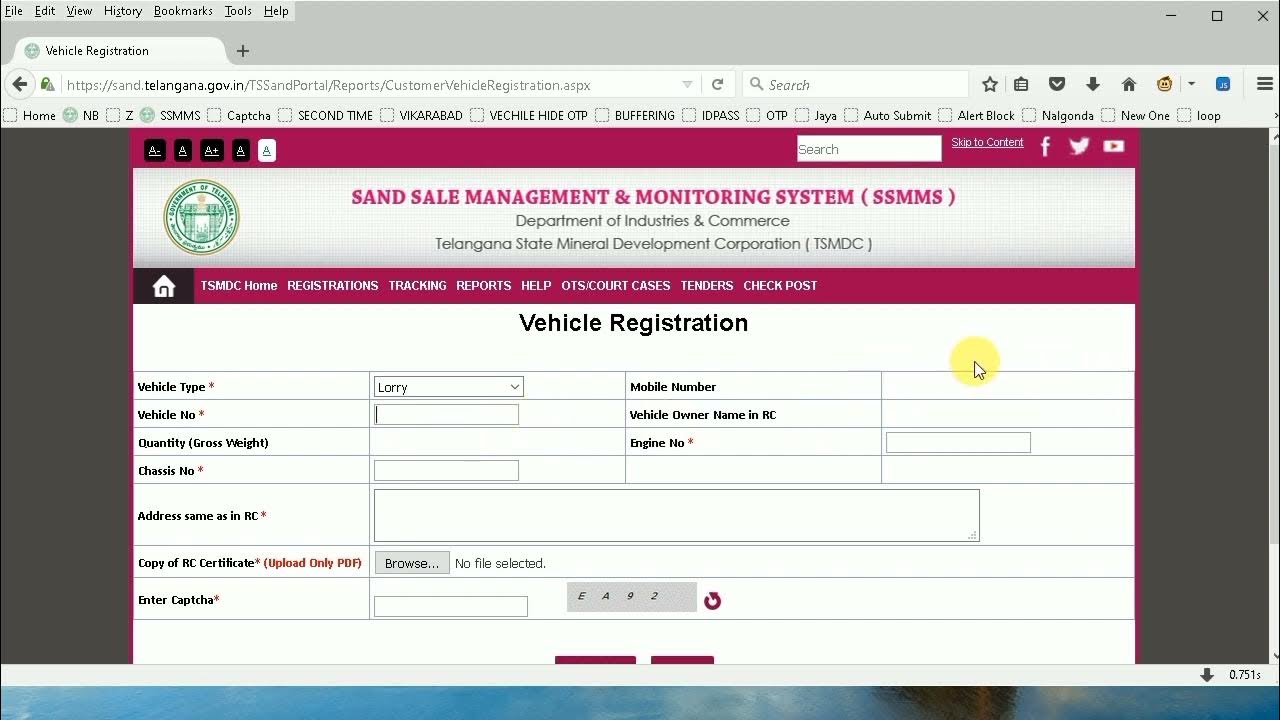Screen dimensions: 1280x720
Task: Reset font with the A button between A- and A+
Action: (x=182, y=150)
